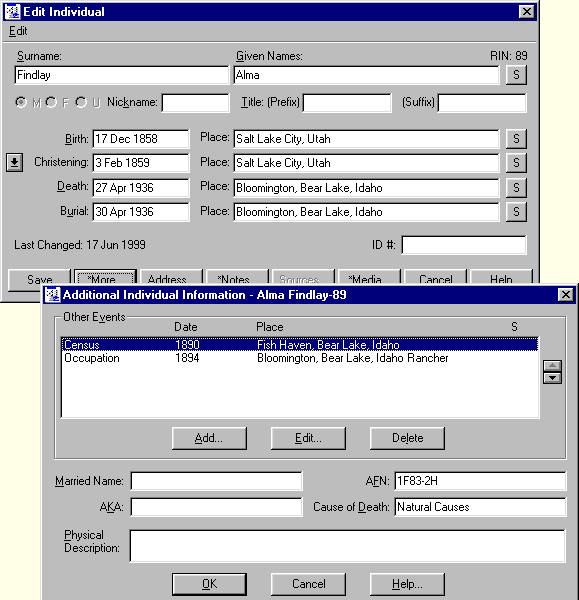Click the Christening place field
The width and height of the screenshot is (579, 600).
click(367, 163)
